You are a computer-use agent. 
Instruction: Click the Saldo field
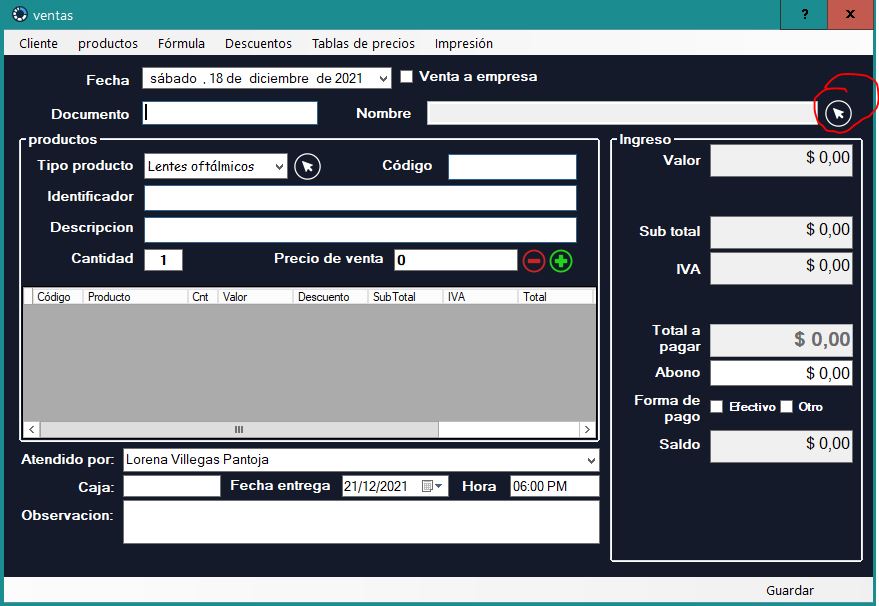pos(781,446)
